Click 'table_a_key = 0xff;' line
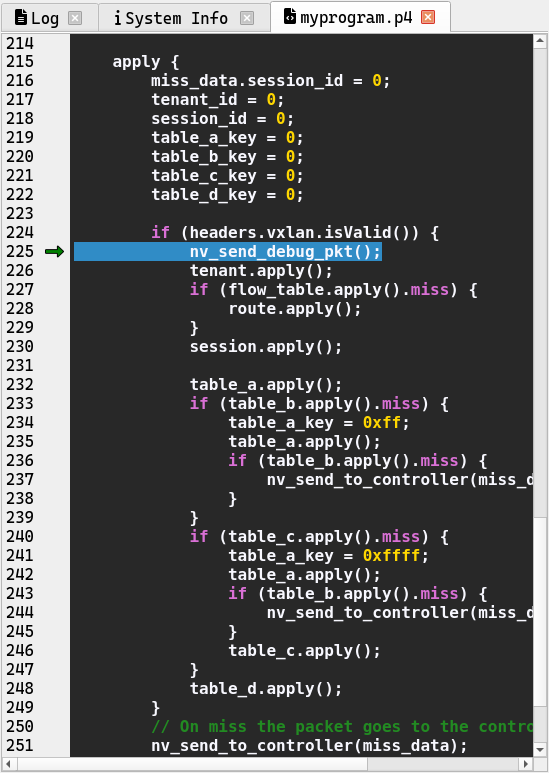The width and height of the screenshot is (549, 773). 319,423
